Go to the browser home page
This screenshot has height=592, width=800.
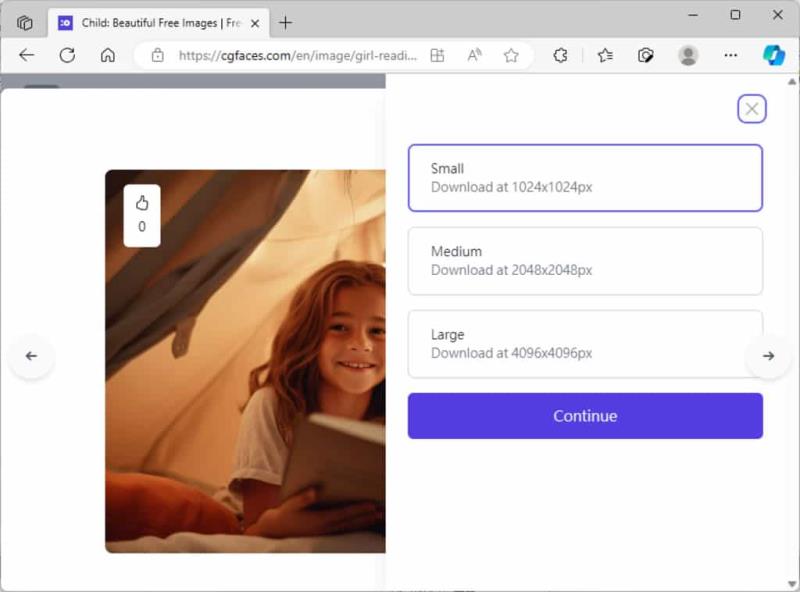pos(108,55)
